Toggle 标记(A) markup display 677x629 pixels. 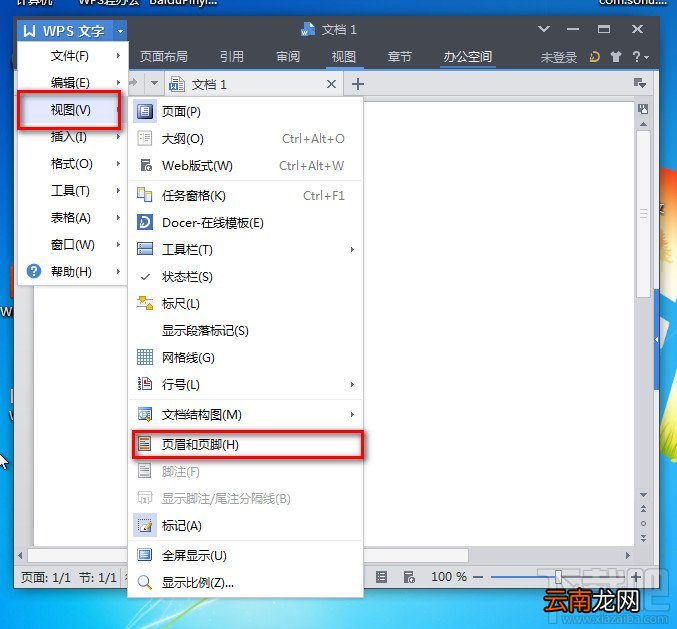coord(245,525)
